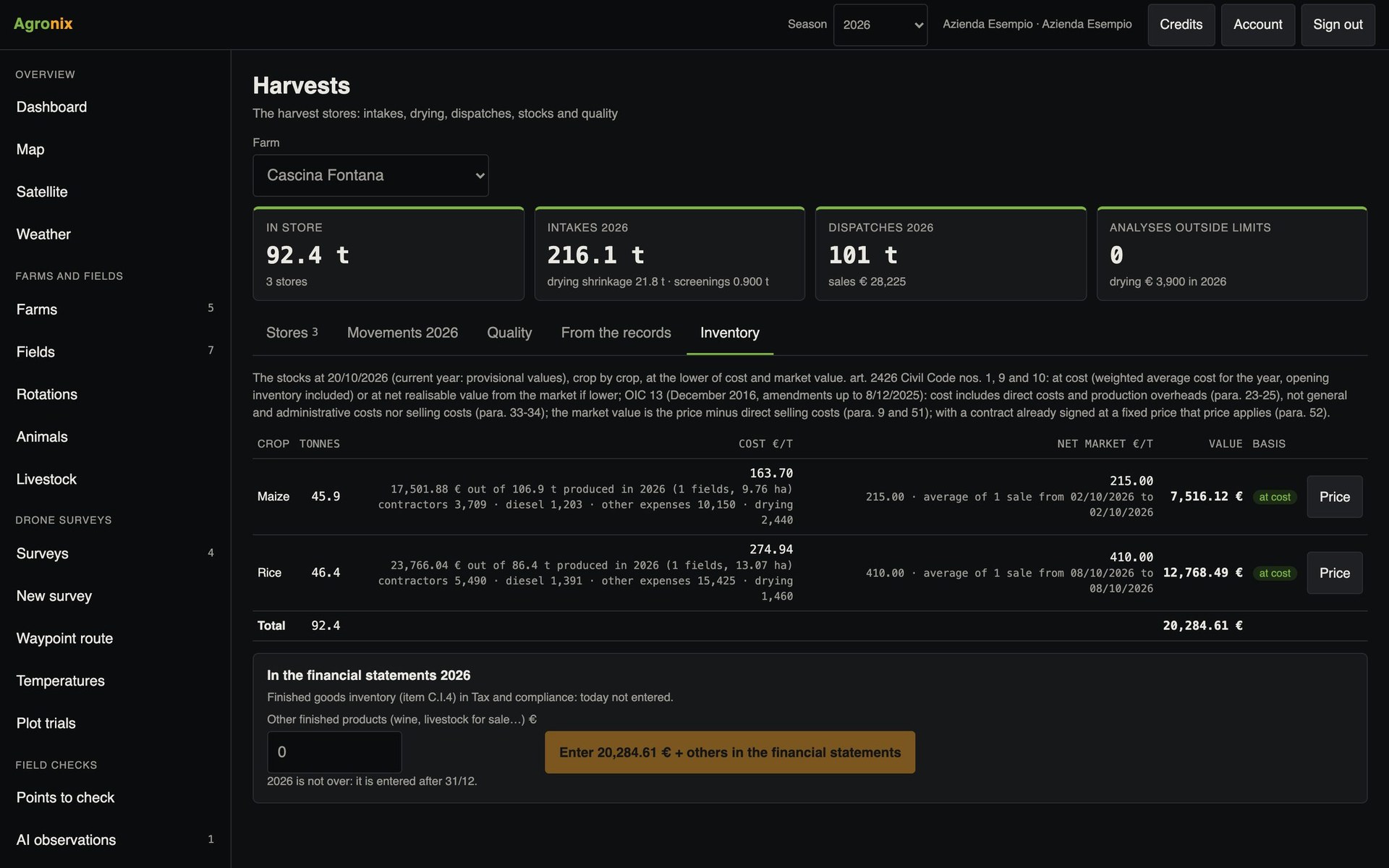
Task: Click the Maize at cost badge
Action: [1275, 497]
